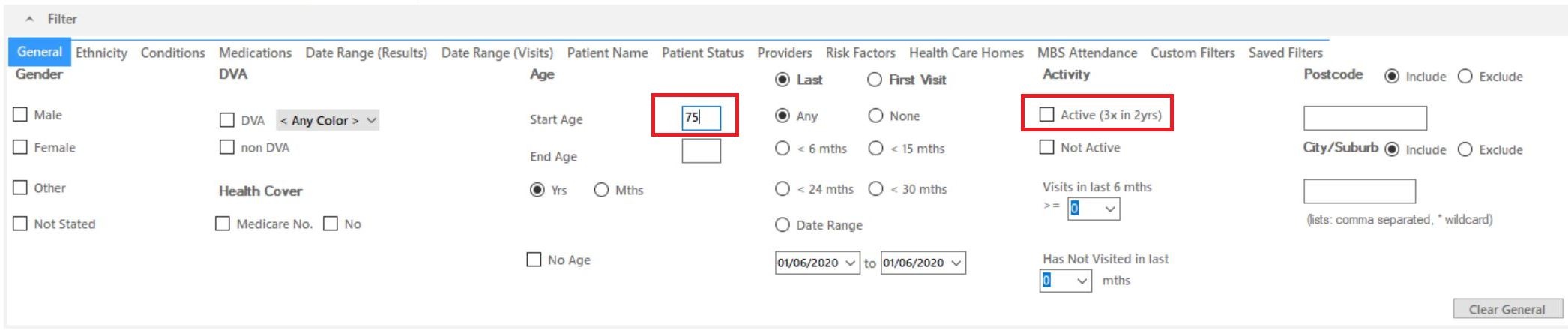This screenshot has width=1568, height=331.
Task: Choose the < 6 mths radio option
Action: click(783, 149)
